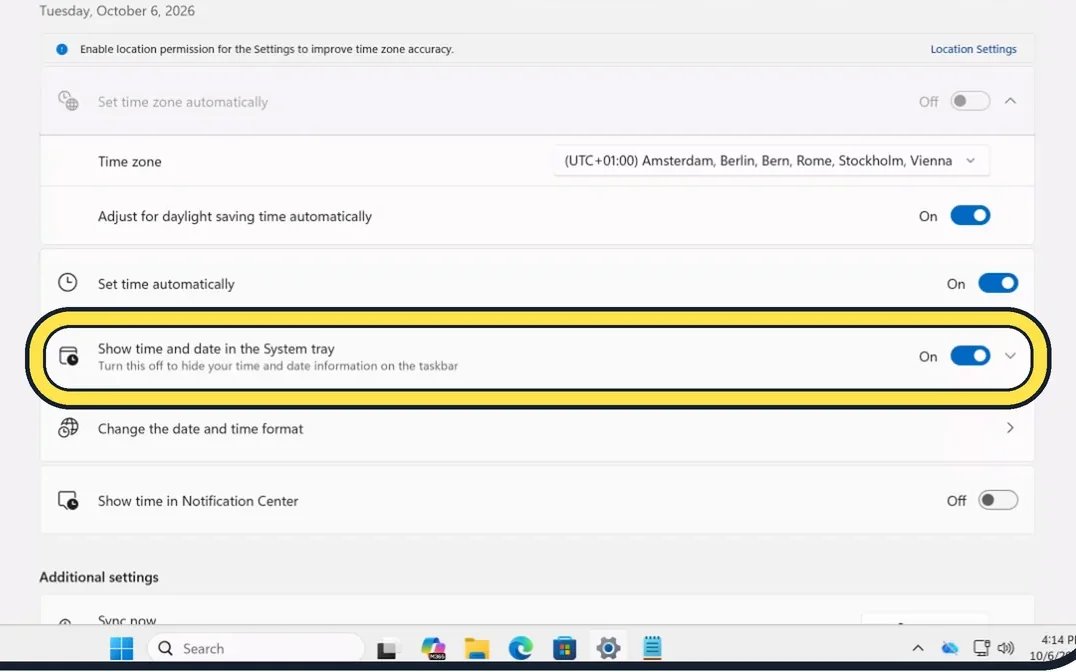
Task: Open Microsoft Store from the taskbar
Action: (x=565, y=648)
